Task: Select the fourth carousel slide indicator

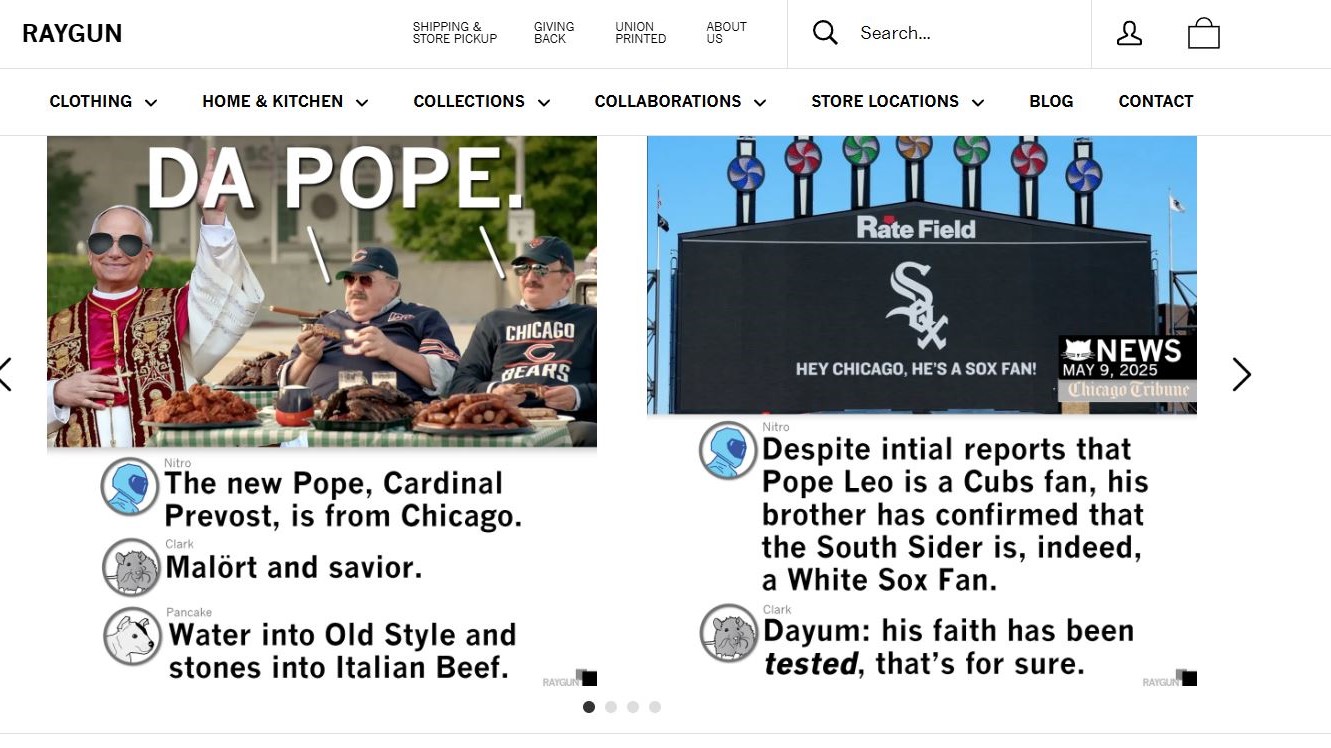Action: (654, 707)
